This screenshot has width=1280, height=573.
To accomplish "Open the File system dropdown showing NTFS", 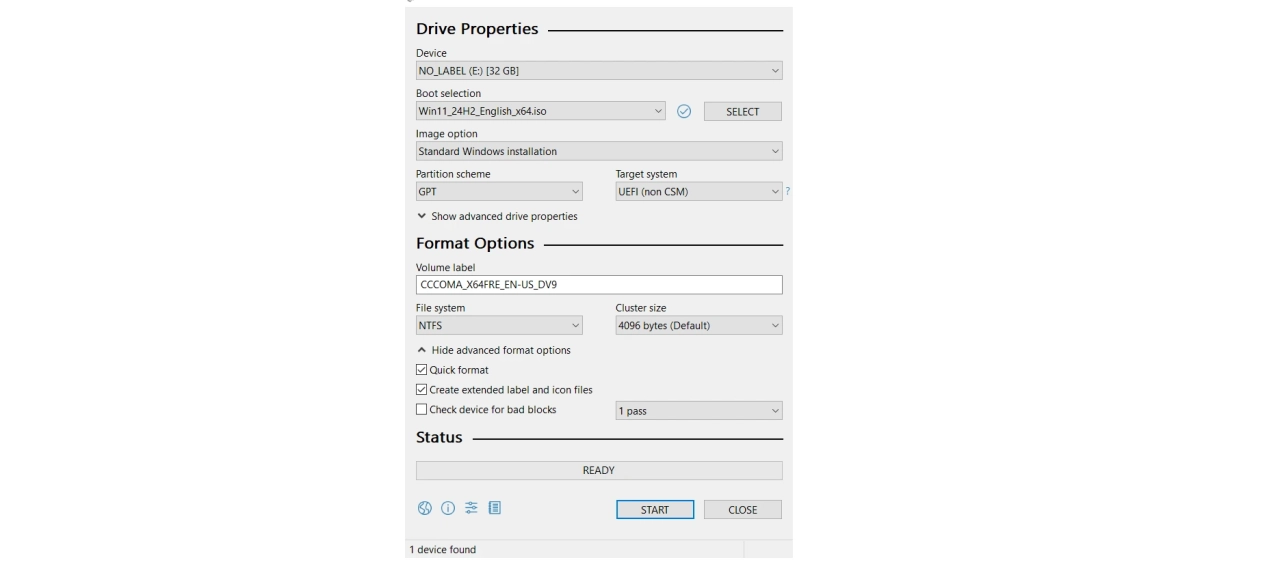I will (498, 326).
